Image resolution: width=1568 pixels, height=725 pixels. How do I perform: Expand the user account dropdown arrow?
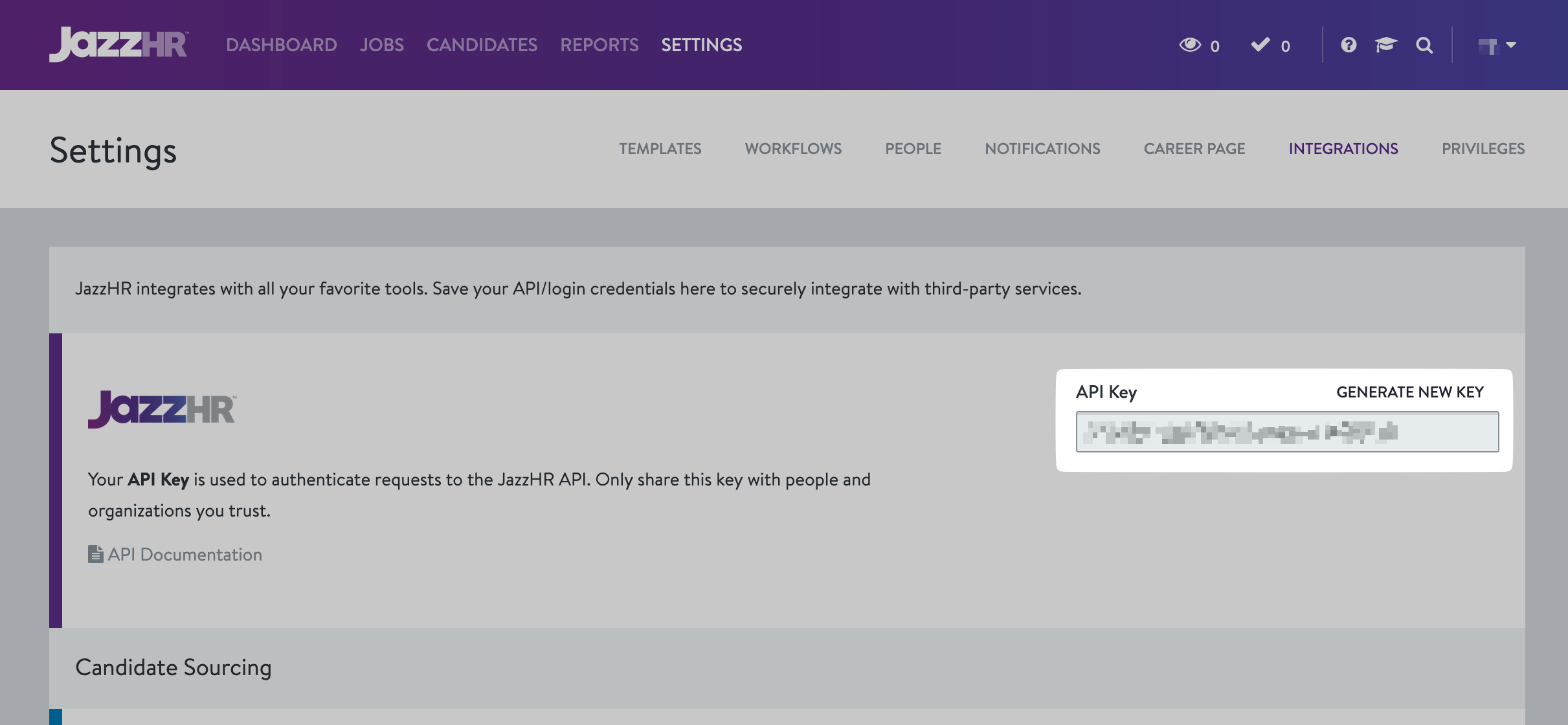pyautogui.click(x=1511, y=45)
